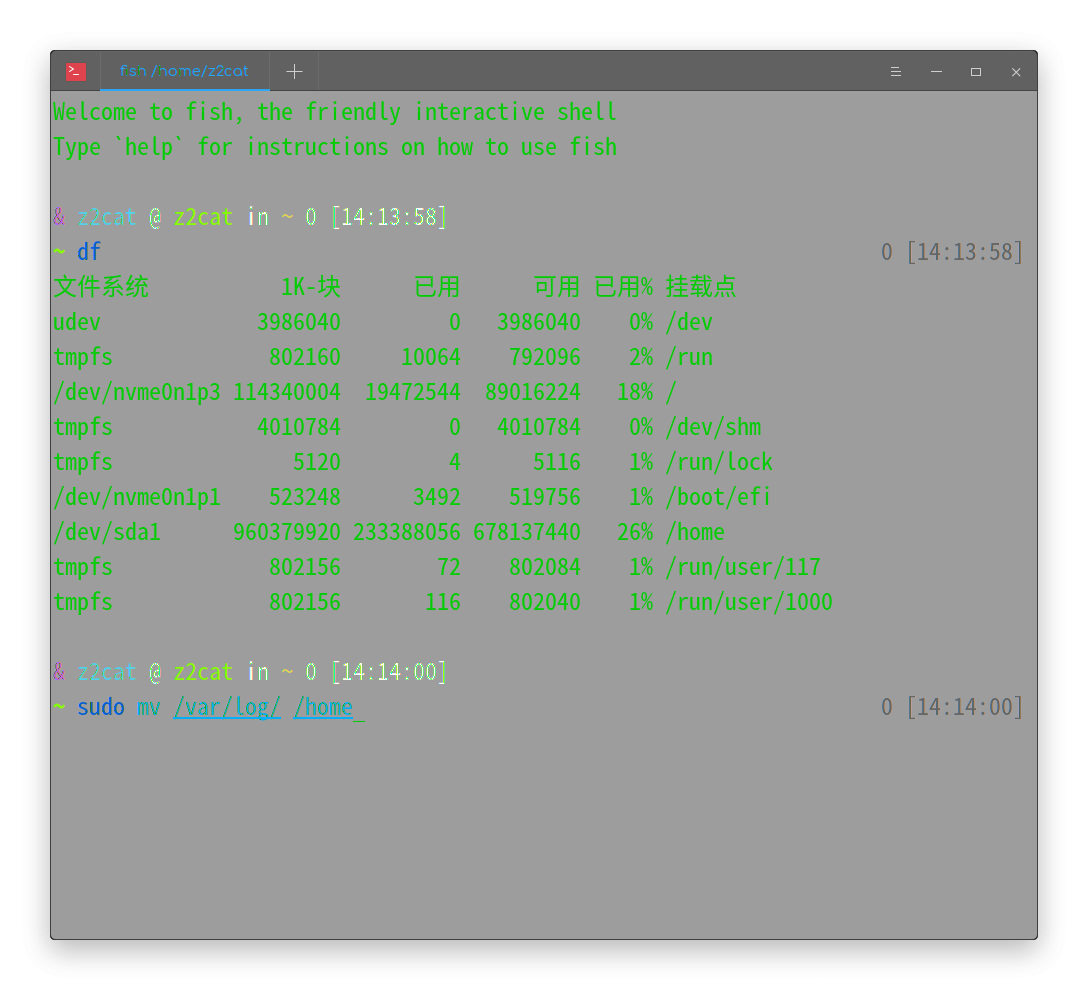Click the '26%' usage value
Screen dimensions: 1088x1000
(x=635, y=532)
